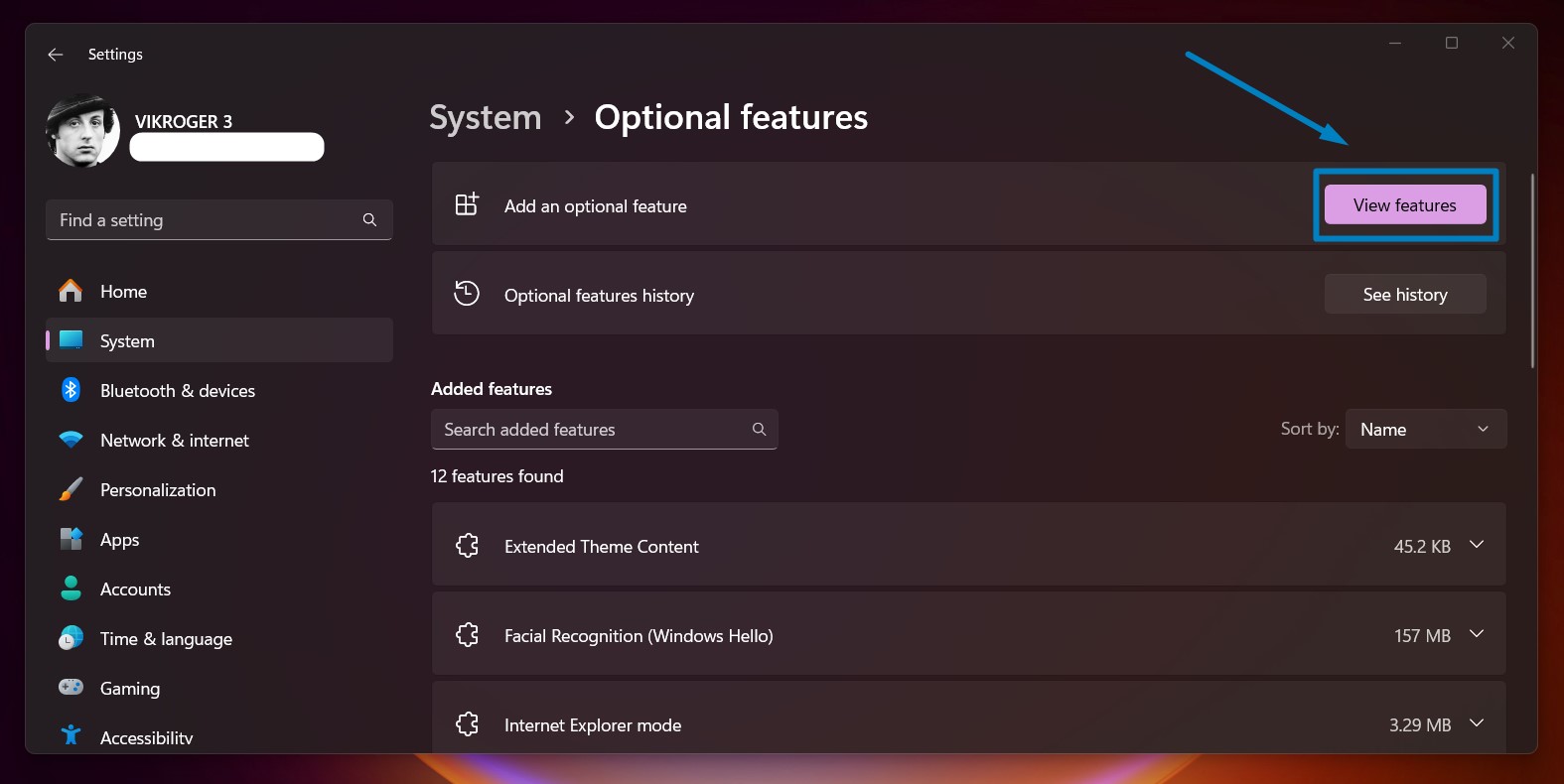The height and width of the screenshot is (784, 1564).
Task: Click the Apps icon in sidebar
Action: pos(71,539)
